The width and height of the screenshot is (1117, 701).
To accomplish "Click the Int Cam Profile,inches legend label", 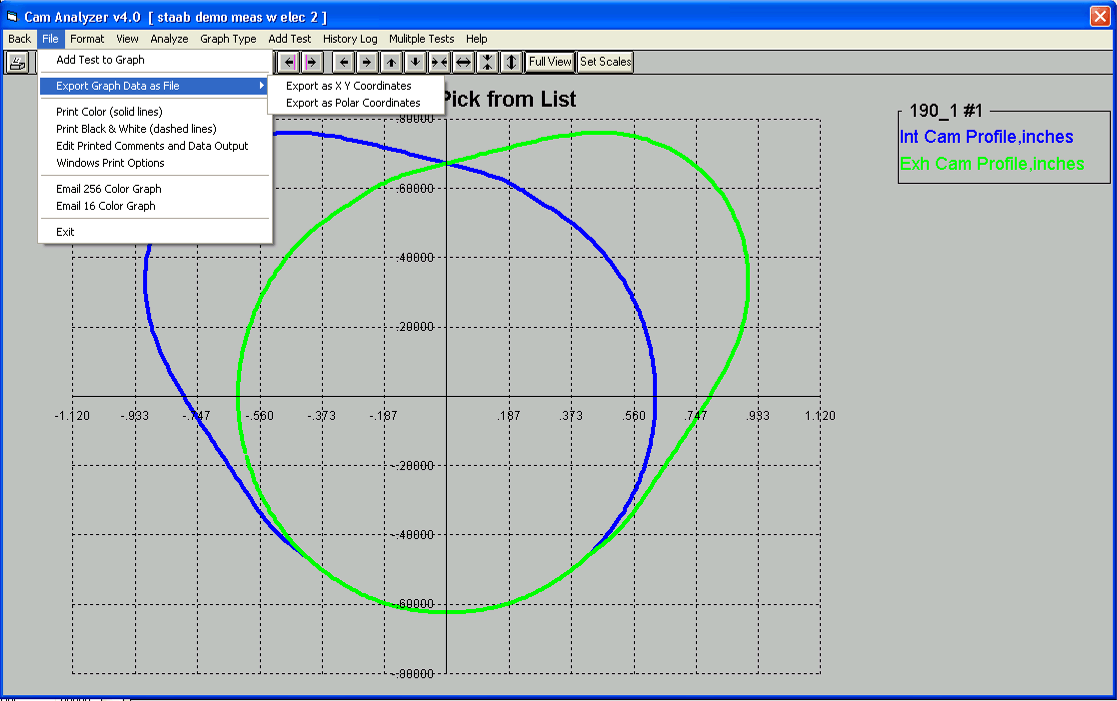I will coord(986,137).
